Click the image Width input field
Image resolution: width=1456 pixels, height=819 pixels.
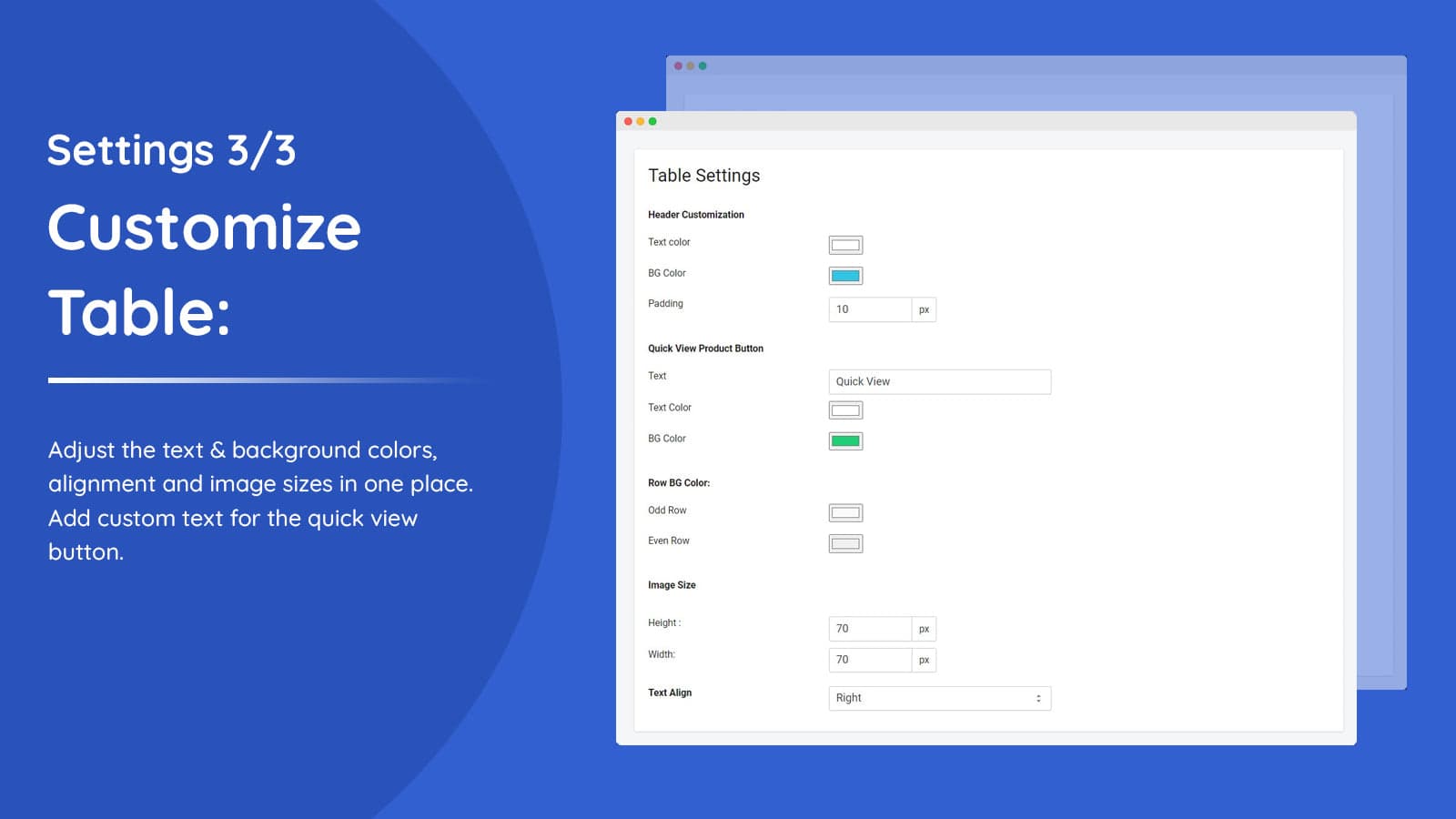click(x=870, y=660)
